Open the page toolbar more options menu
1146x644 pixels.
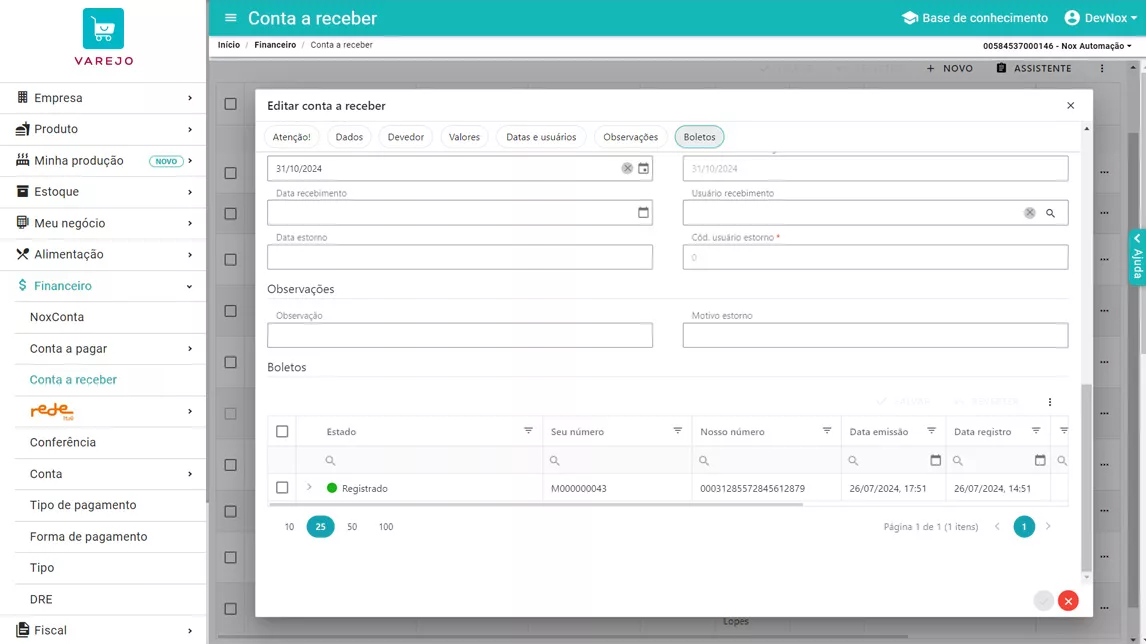[1102, 68]
